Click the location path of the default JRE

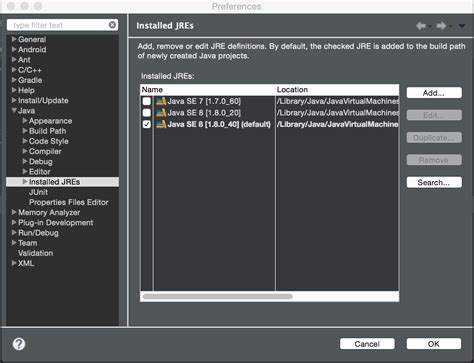[337, 124]
